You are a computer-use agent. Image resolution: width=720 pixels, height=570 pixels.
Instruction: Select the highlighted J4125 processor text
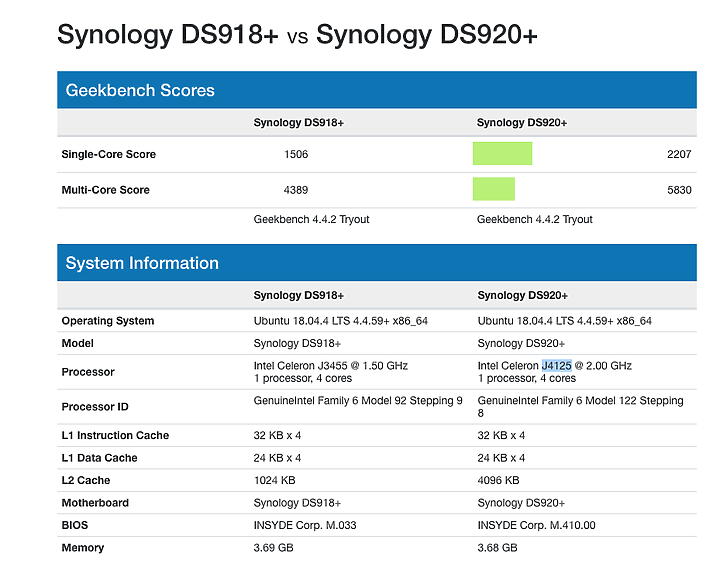[x=557, y=366]
